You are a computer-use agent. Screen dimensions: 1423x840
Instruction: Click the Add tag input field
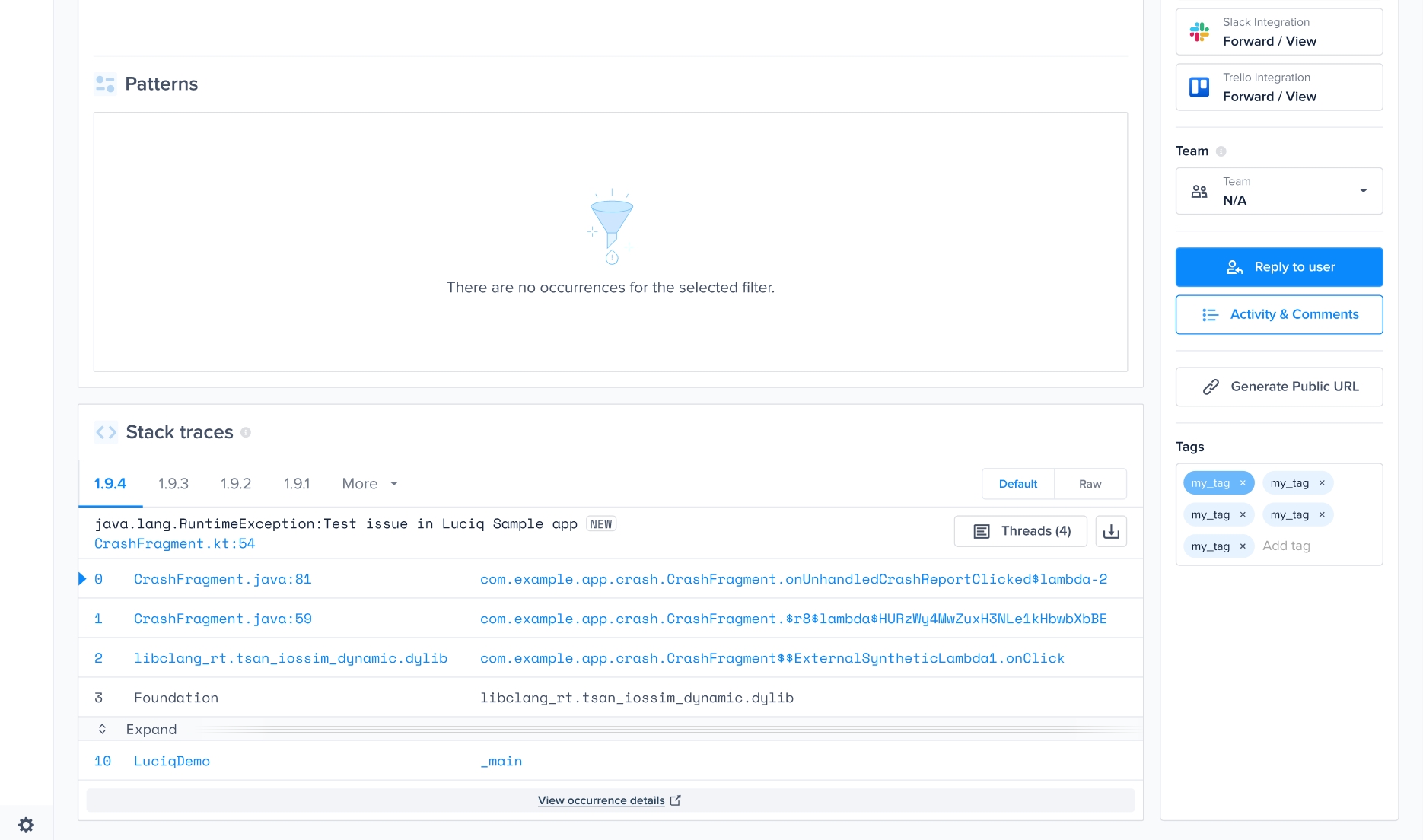[1309, 546]
